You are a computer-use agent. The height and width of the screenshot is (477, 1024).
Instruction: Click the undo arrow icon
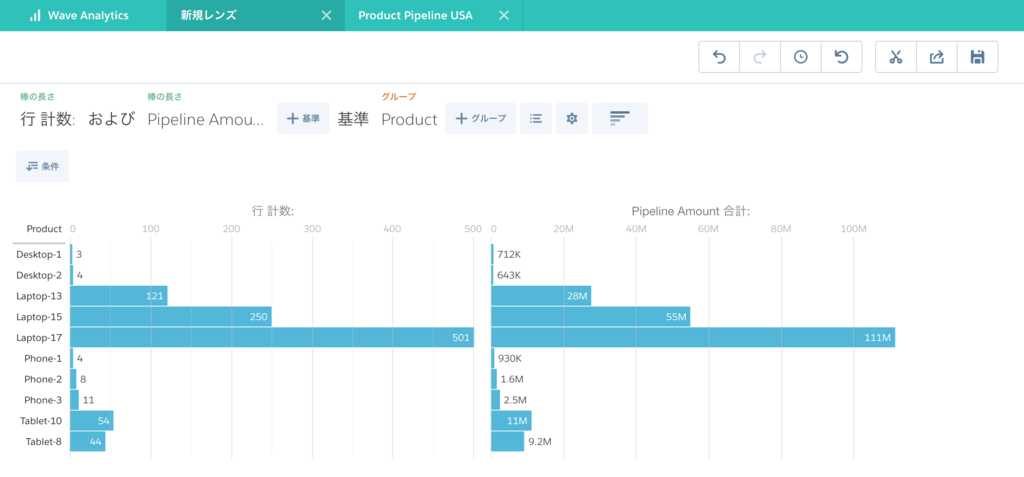718,57
